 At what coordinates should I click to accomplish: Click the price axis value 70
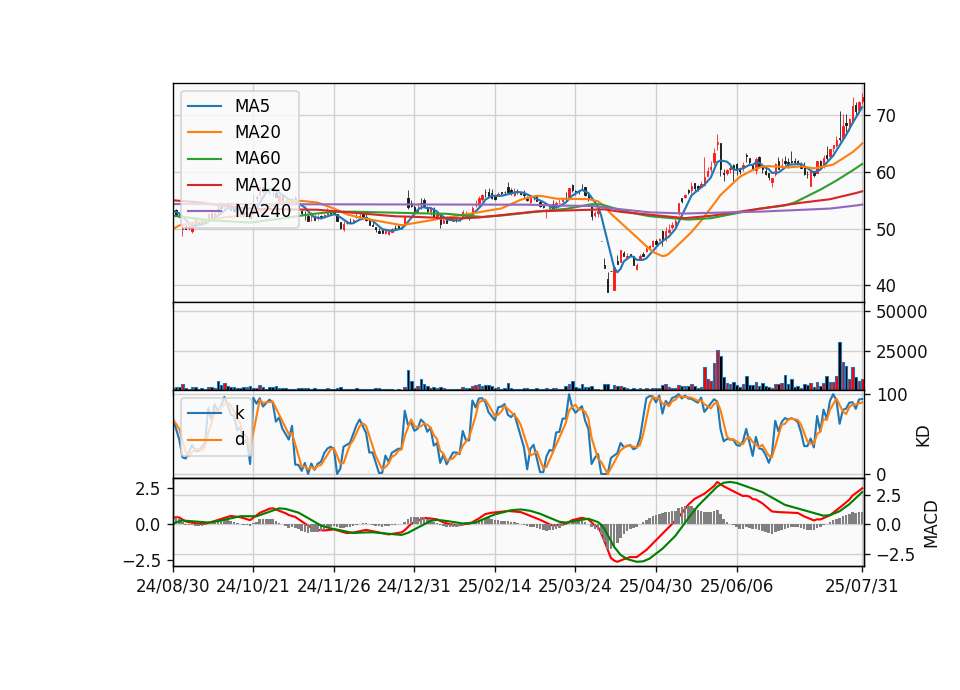point(885,116)
